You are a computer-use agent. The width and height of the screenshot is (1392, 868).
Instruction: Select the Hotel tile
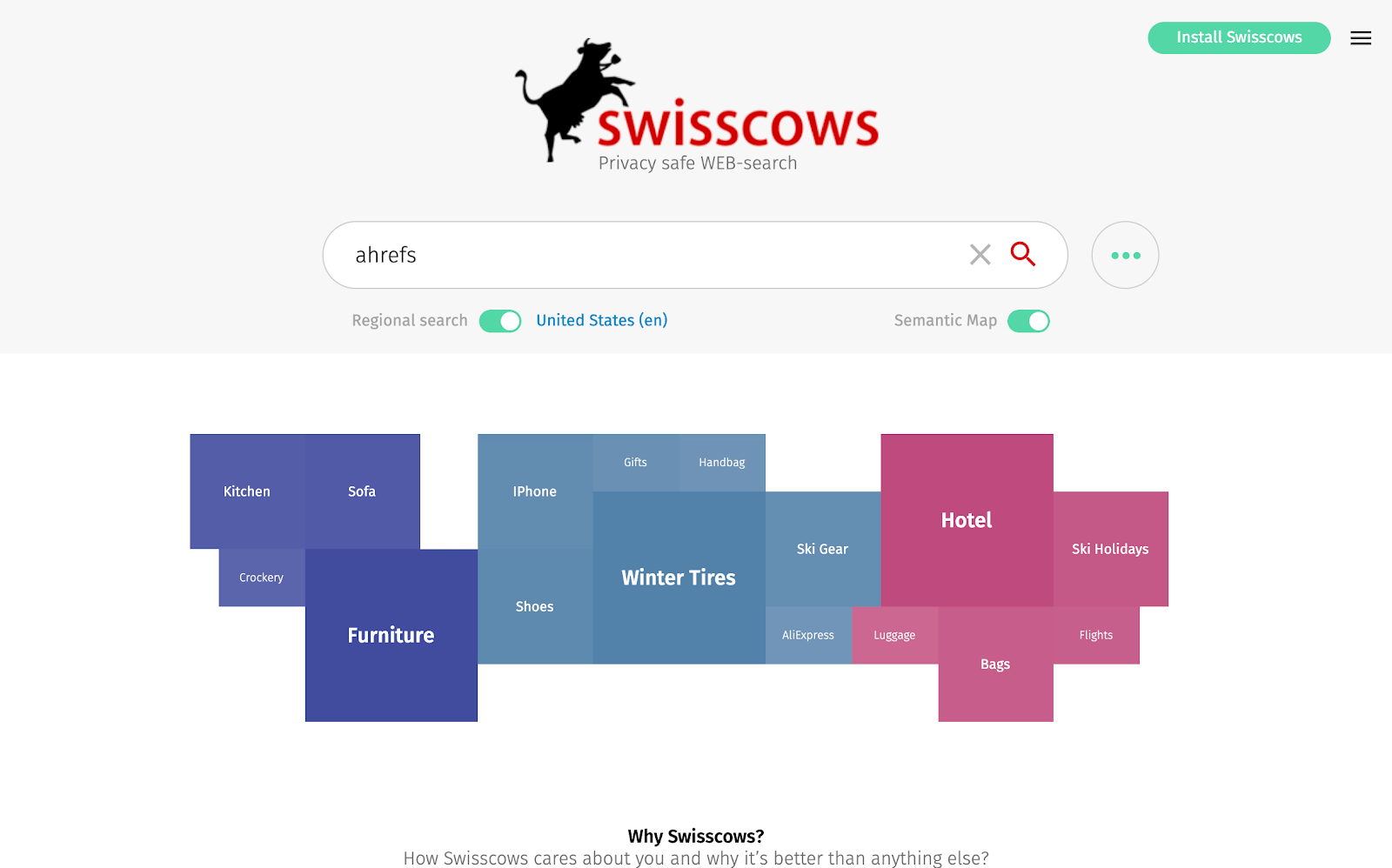point(967,520)
